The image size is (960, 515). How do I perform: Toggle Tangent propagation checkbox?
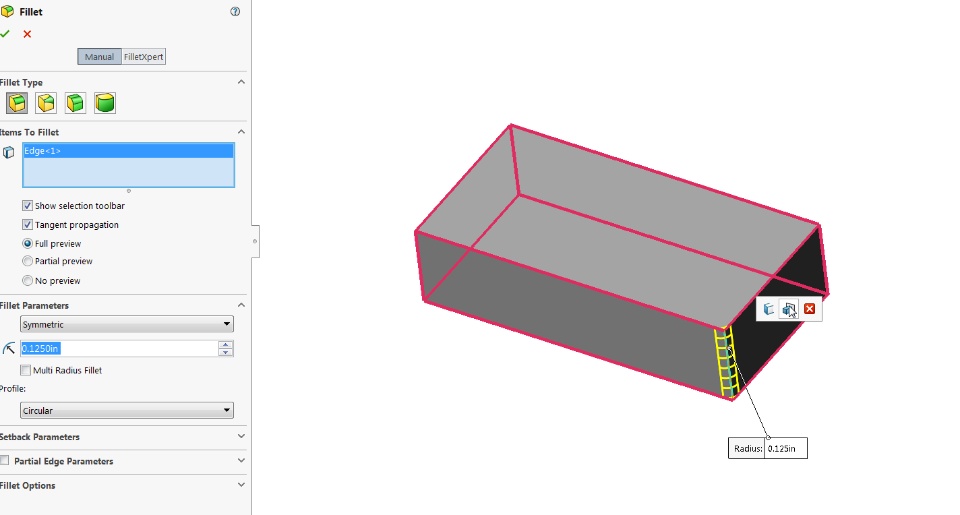[x=27, y=225]
